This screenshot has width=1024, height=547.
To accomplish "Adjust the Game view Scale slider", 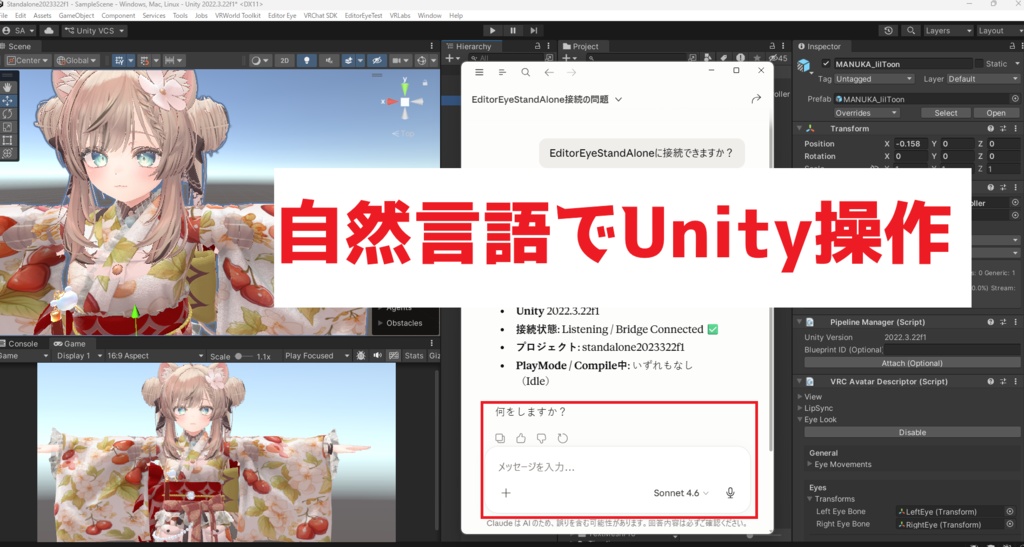I will click(x=244, y=356).
